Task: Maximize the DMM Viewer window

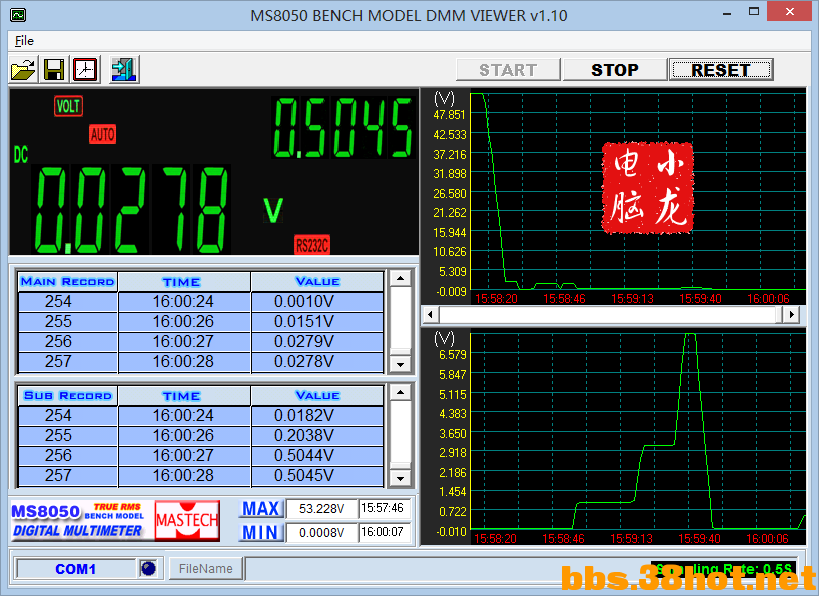Action: click(x=754, y=11)
